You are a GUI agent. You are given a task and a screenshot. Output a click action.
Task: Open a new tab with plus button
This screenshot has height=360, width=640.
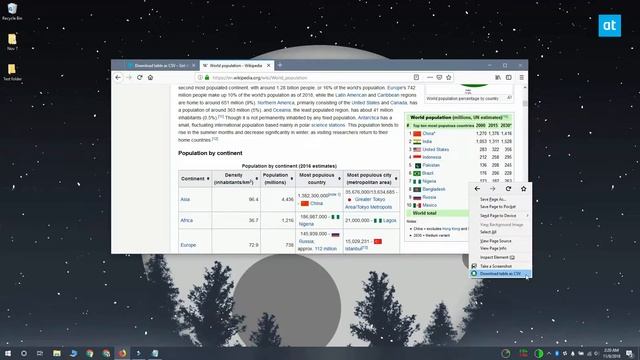(x=280, y=65)
